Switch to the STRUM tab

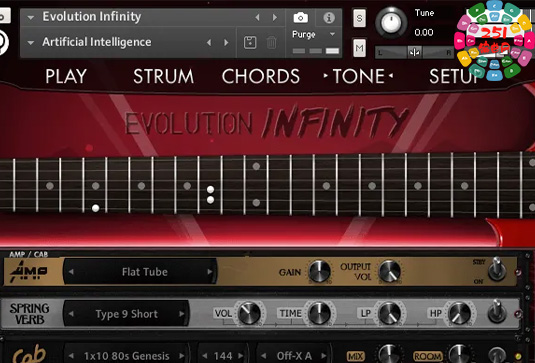[x=163, y=76]
